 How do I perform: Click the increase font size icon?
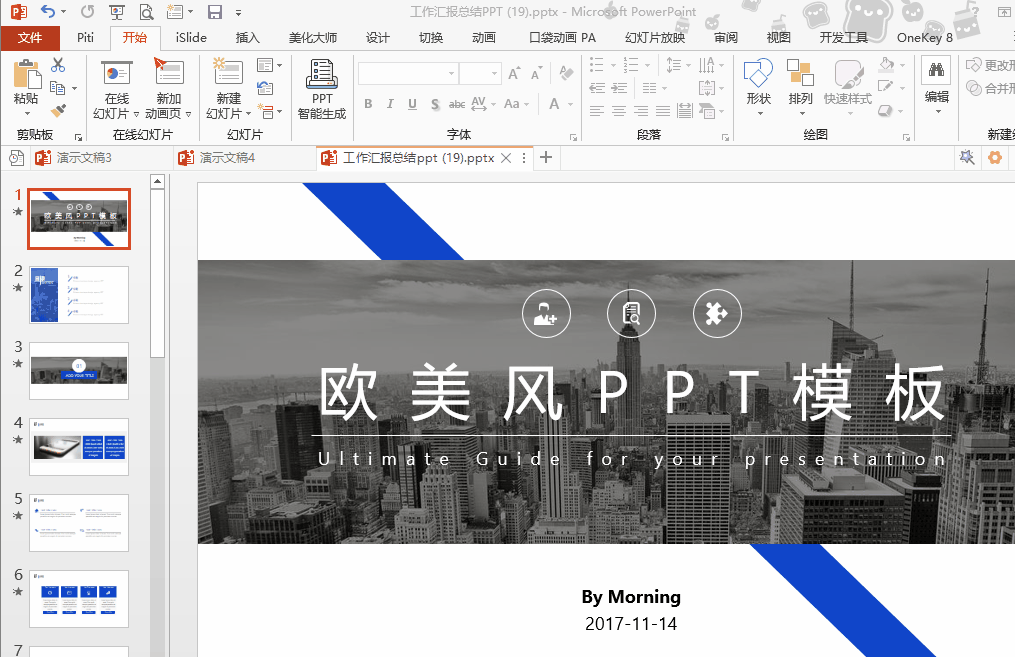point(514,73)
